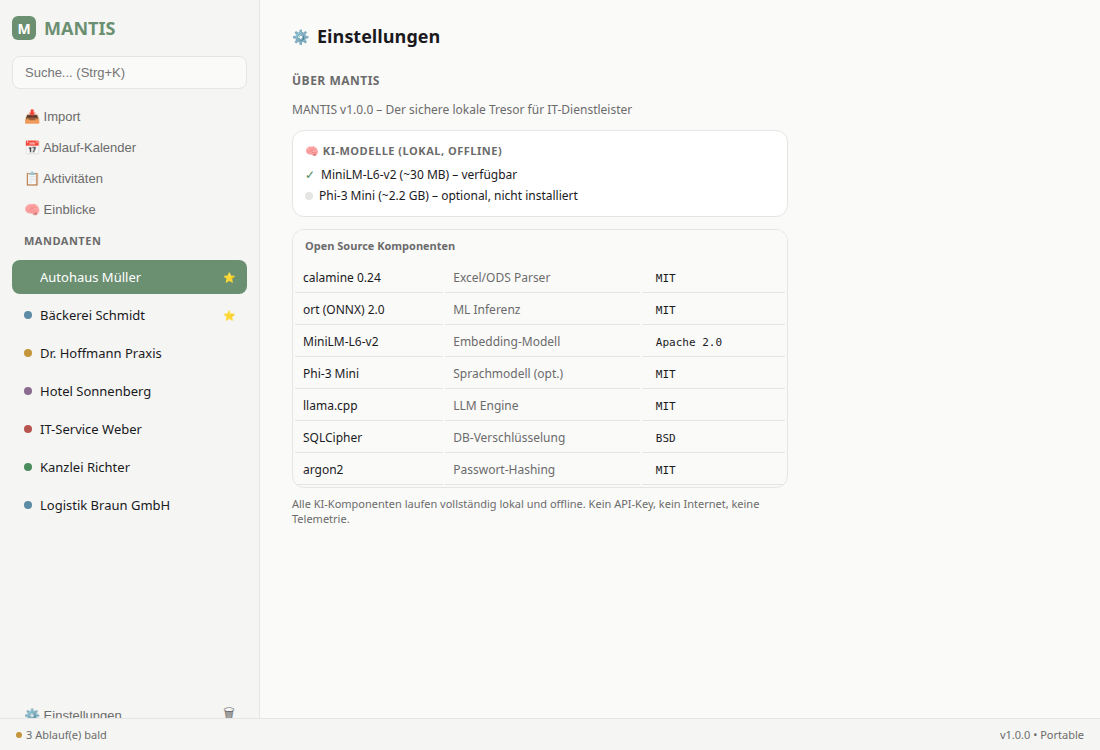Open Logistik Braun GmbH client
Image resolution: width=1100 pixels, height=750 pixels.
[x=104, y=506]
